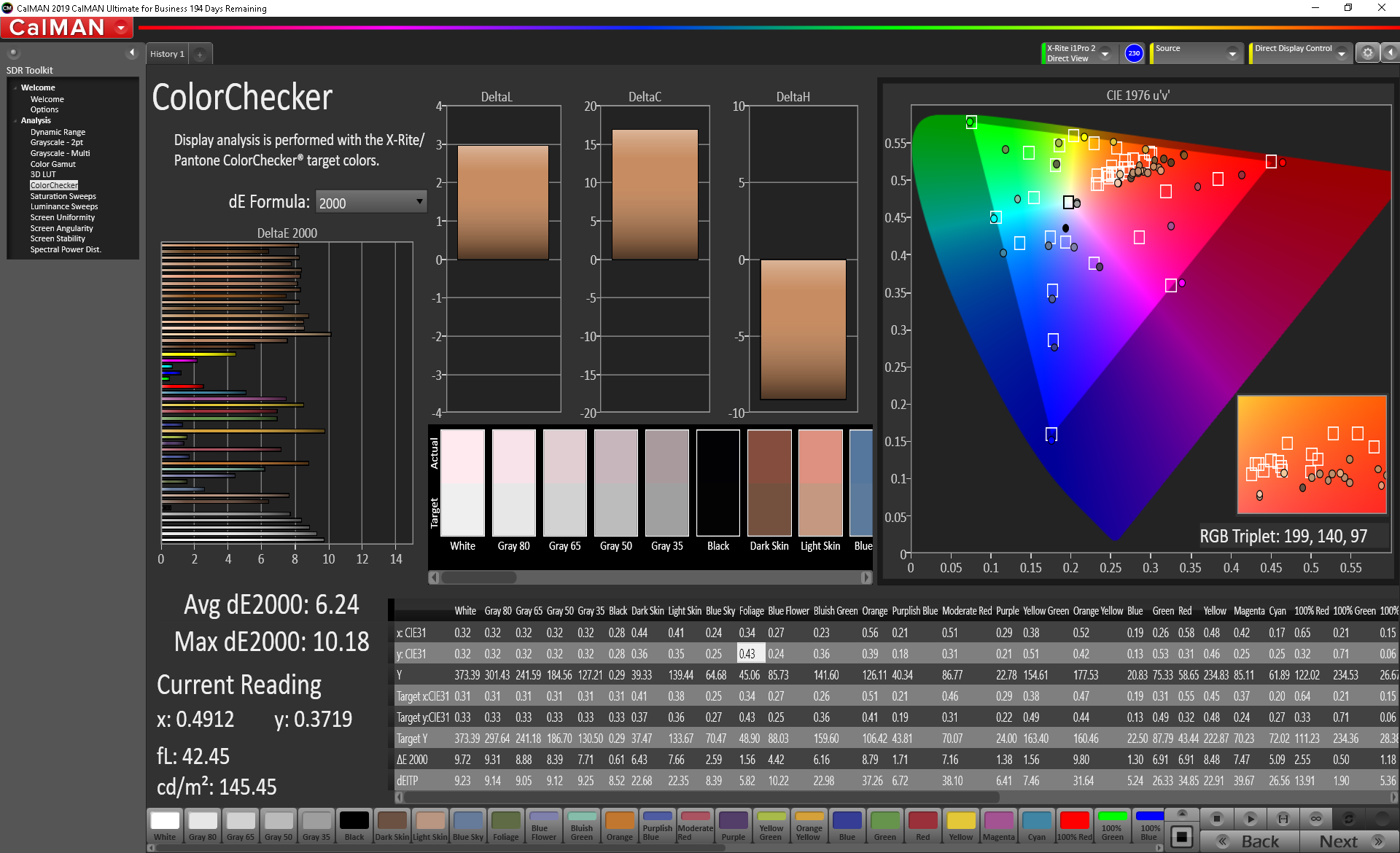
Task: Select the Orange color swatch
Action: coord(620,825)
